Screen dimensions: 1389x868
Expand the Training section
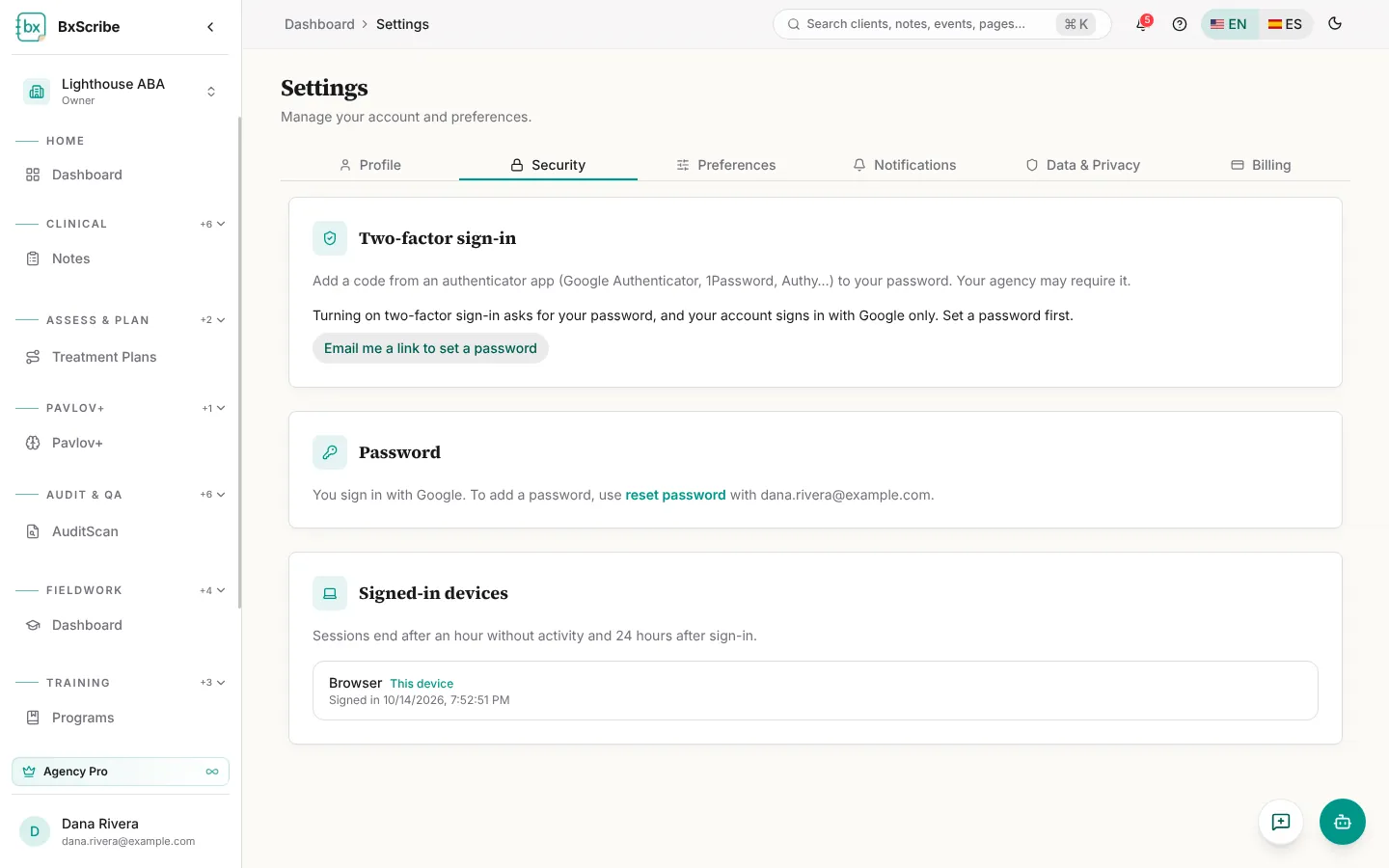click(213, 683)
